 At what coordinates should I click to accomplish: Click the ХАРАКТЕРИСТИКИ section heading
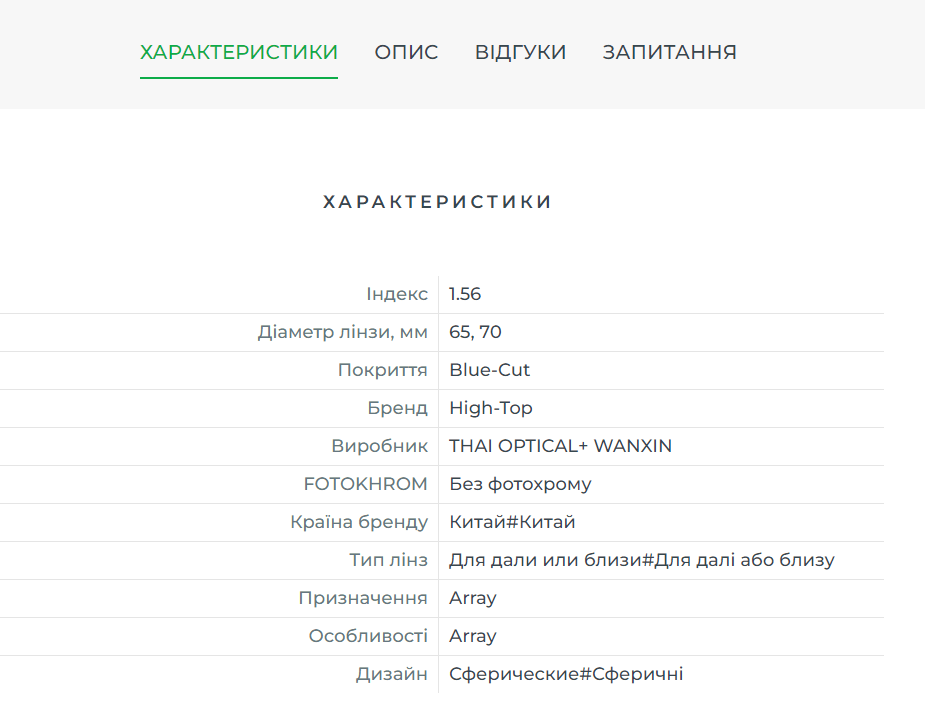coord(437,202)
